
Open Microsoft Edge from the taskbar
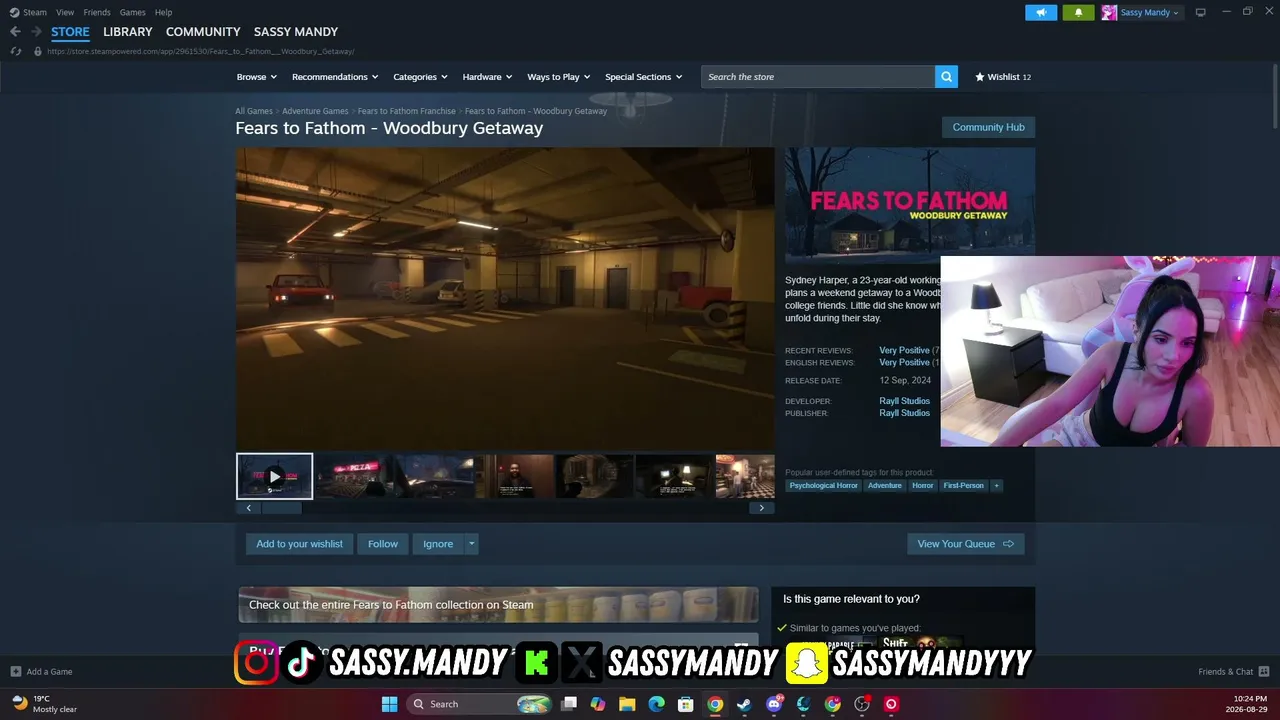click(656, 704)
